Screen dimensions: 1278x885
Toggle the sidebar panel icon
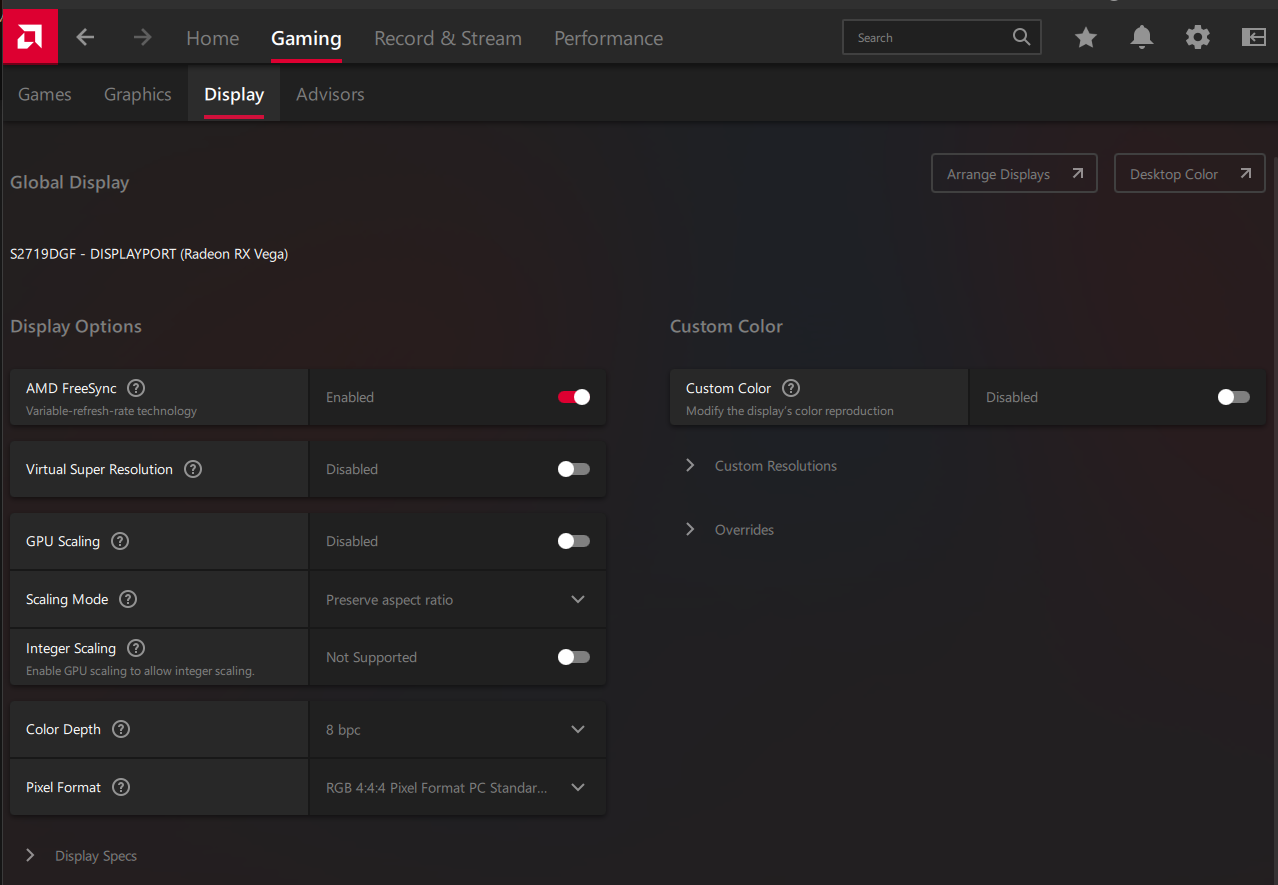(x=1254, y=38)
